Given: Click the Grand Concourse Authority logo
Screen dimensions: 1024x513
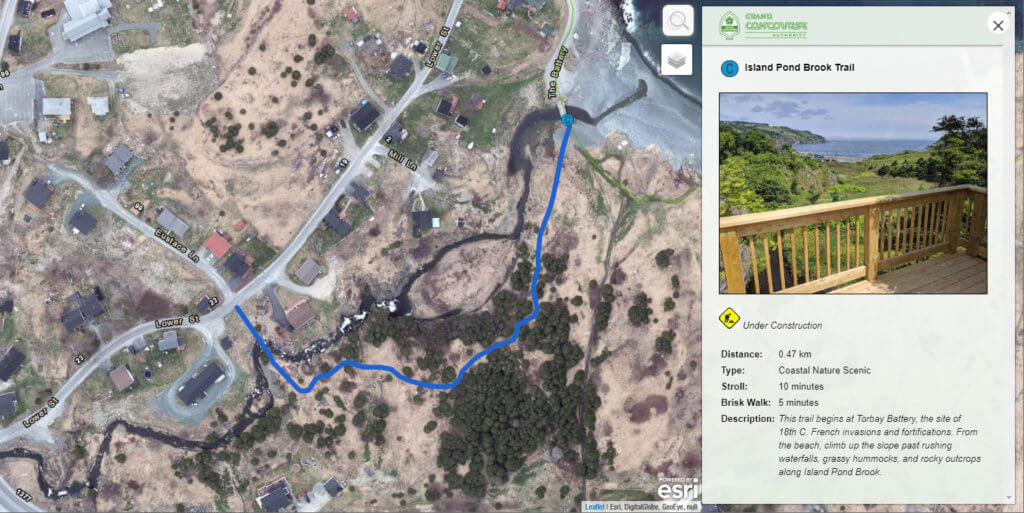Looking at the screenshot, I should (763, 25).
